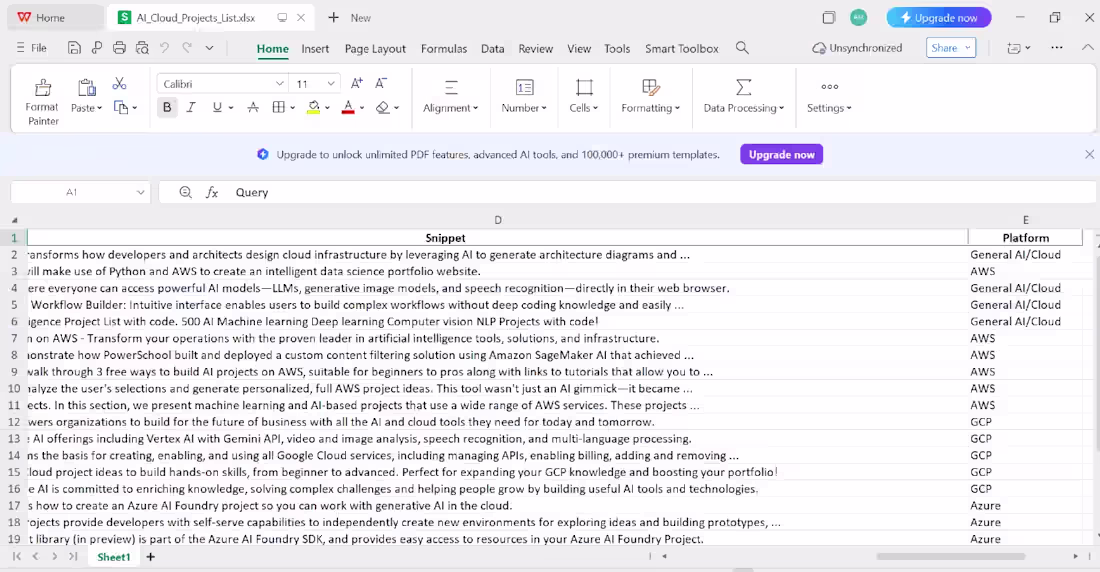This screenshot has width=1100, height=572.
Task: Switch to the View tab
Action: pyautogui.click(x=579, y=48)
